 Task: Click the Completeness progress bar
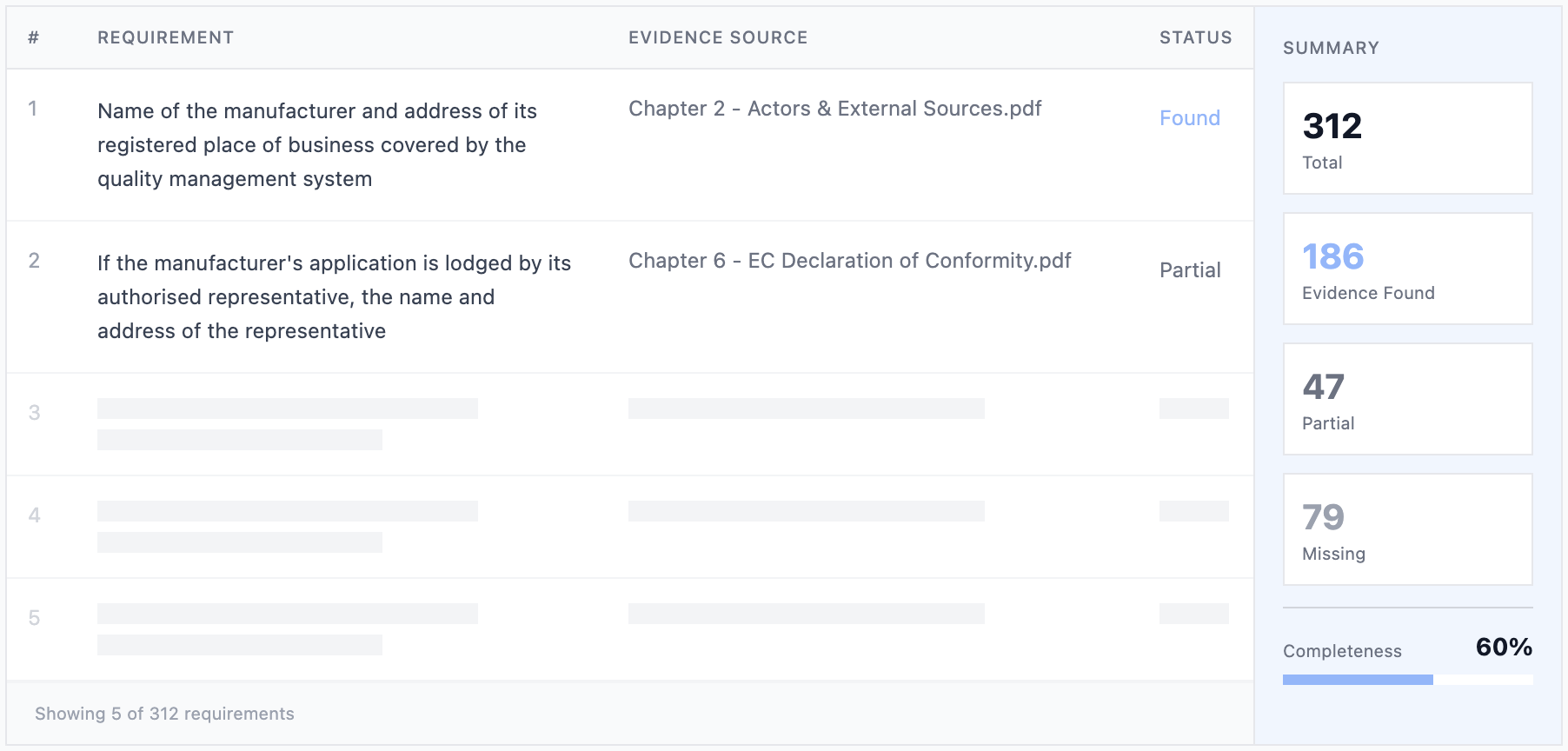tap(1407, 680)
